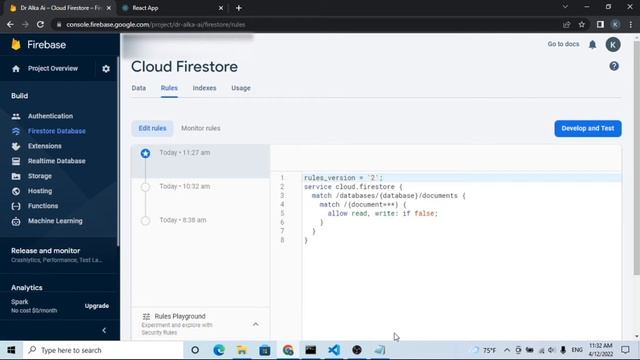Open project settings gear icon
Screen dimensions: 640x360
106,69
